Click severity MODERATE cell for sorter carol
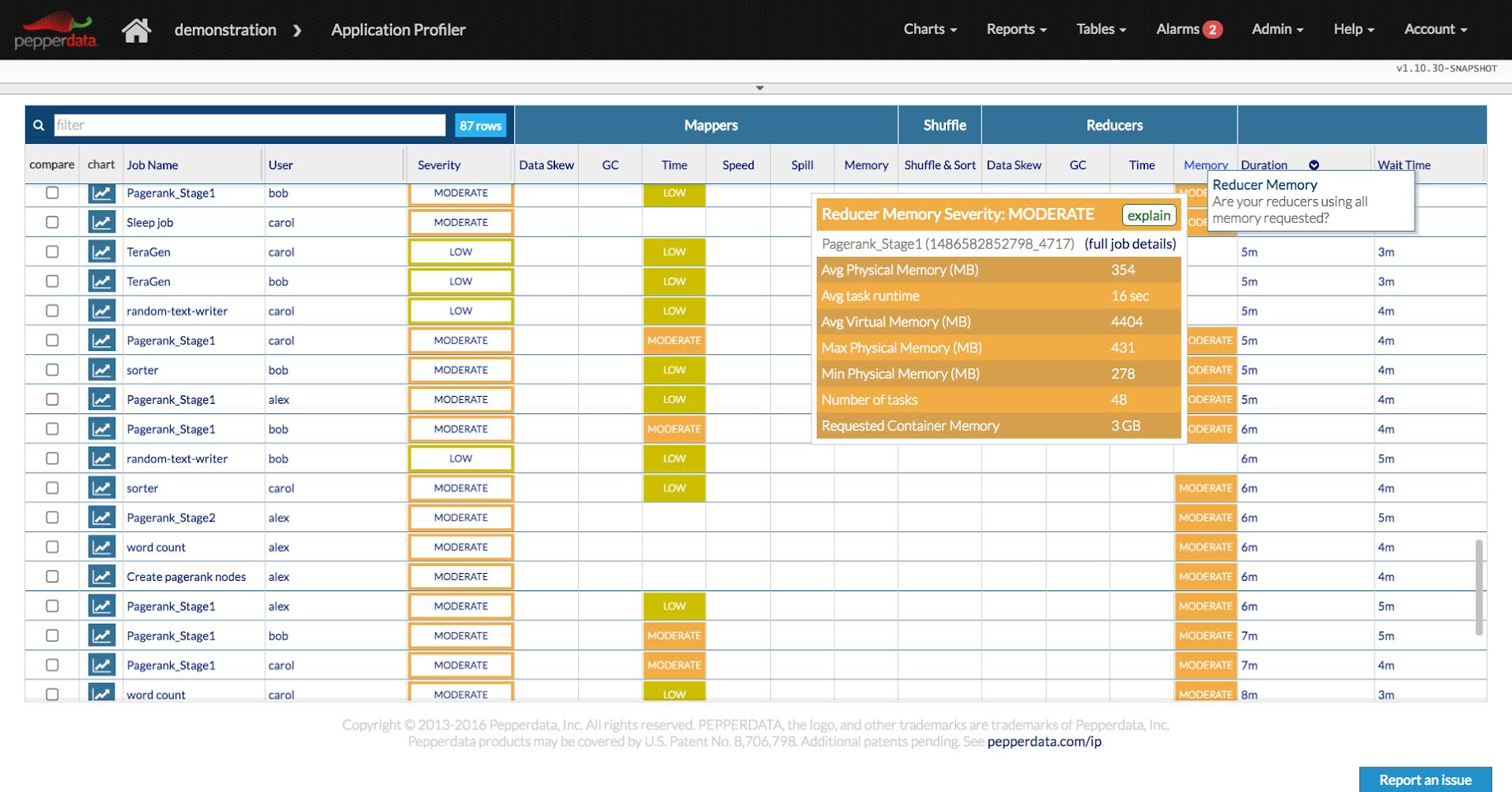 point(461,488)
